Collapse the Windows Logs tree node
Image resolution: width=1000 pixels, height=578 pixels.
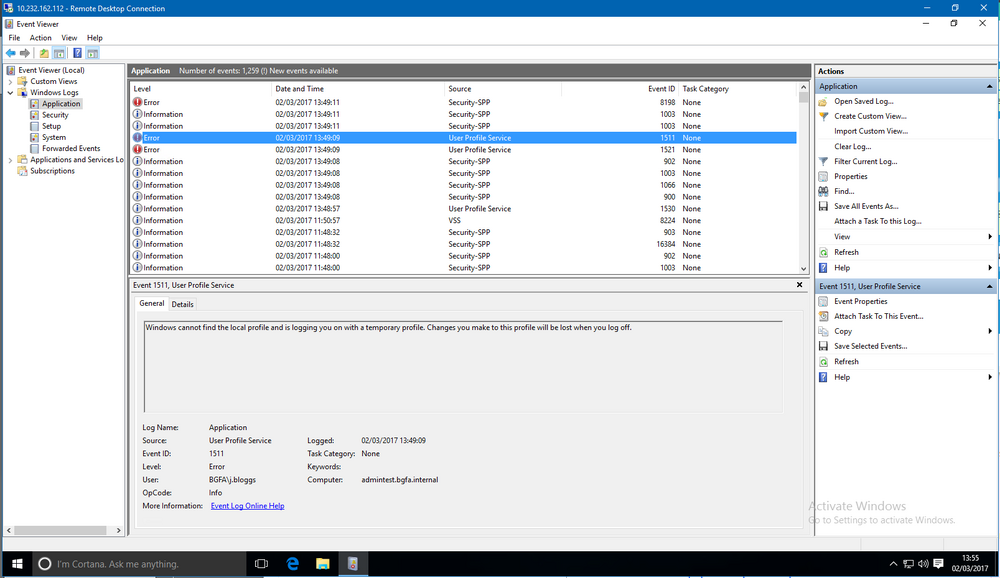pos(10,93)
